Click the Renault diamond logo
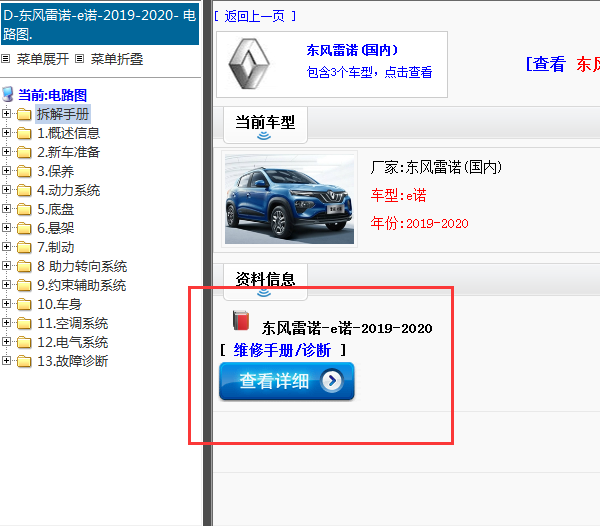Viewport: 600px width, 526px height. 249,64
